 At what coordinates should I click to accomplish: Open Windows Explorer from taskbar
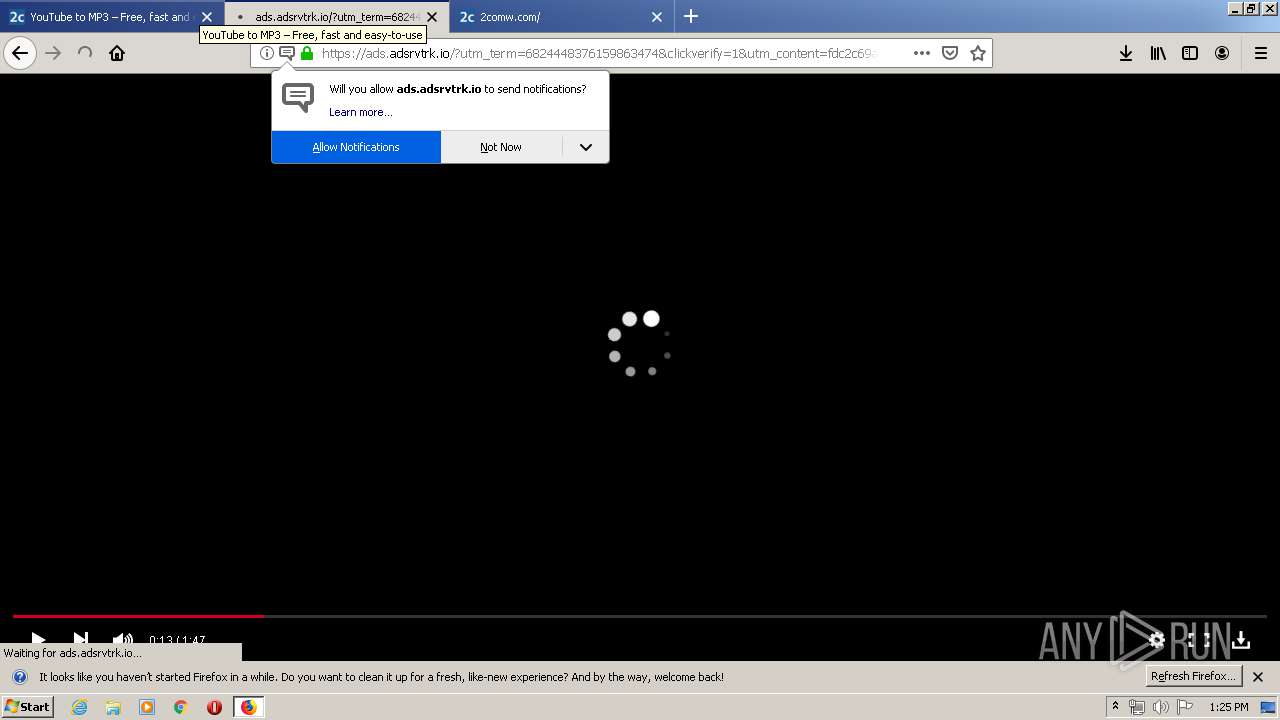click(113, 707)
